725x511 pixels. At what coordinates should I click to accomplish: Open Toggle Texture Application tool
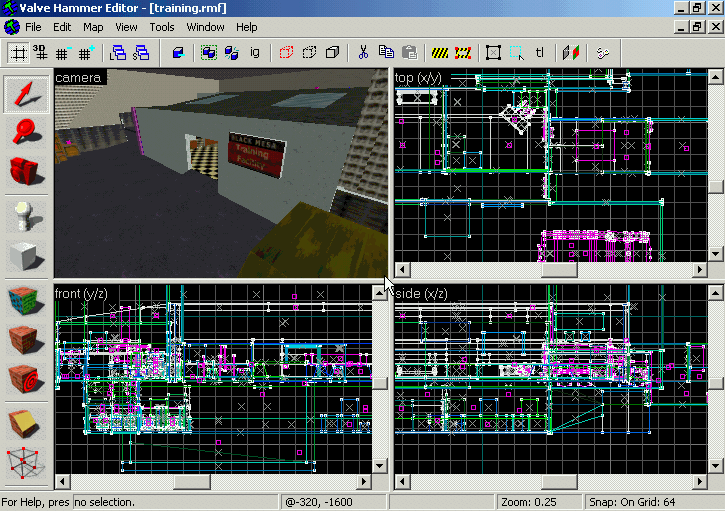point(26,300)
